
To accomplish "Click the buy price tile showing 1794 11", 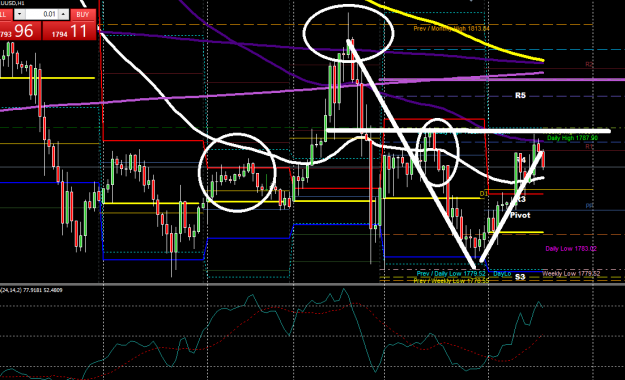I will click(69, 31).
